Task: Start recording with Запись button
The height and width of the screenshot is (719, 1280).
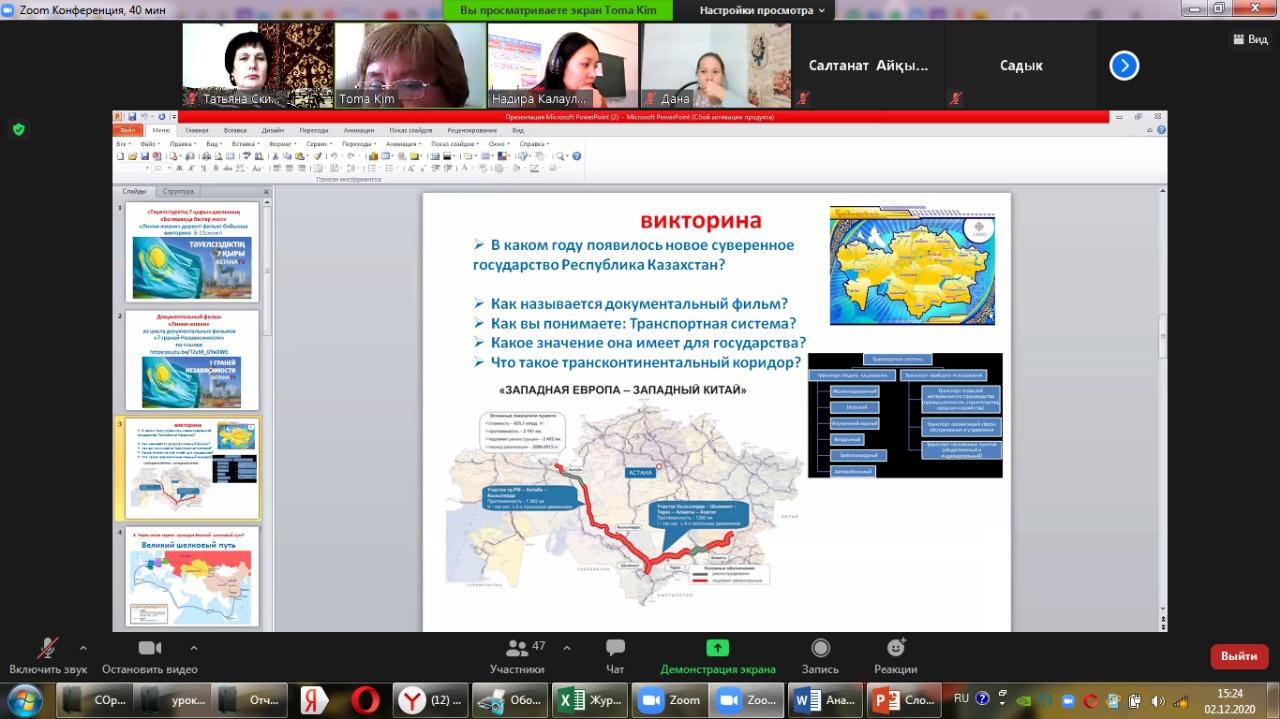Action: point(820,650)
